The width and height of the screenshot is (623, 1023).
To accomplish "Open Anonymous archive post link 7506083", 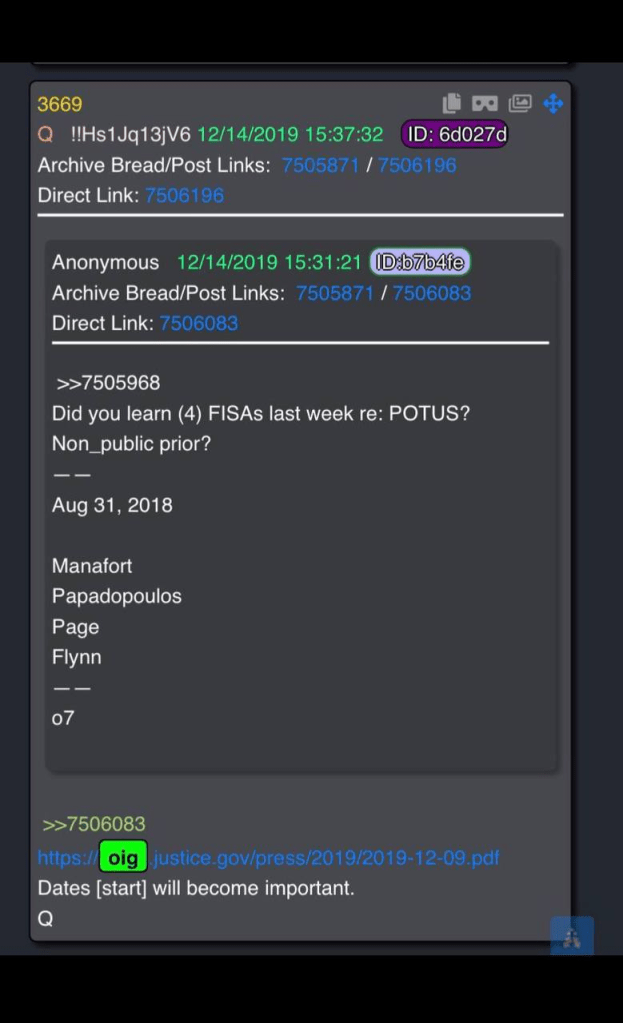I will (x=431, y=293).
